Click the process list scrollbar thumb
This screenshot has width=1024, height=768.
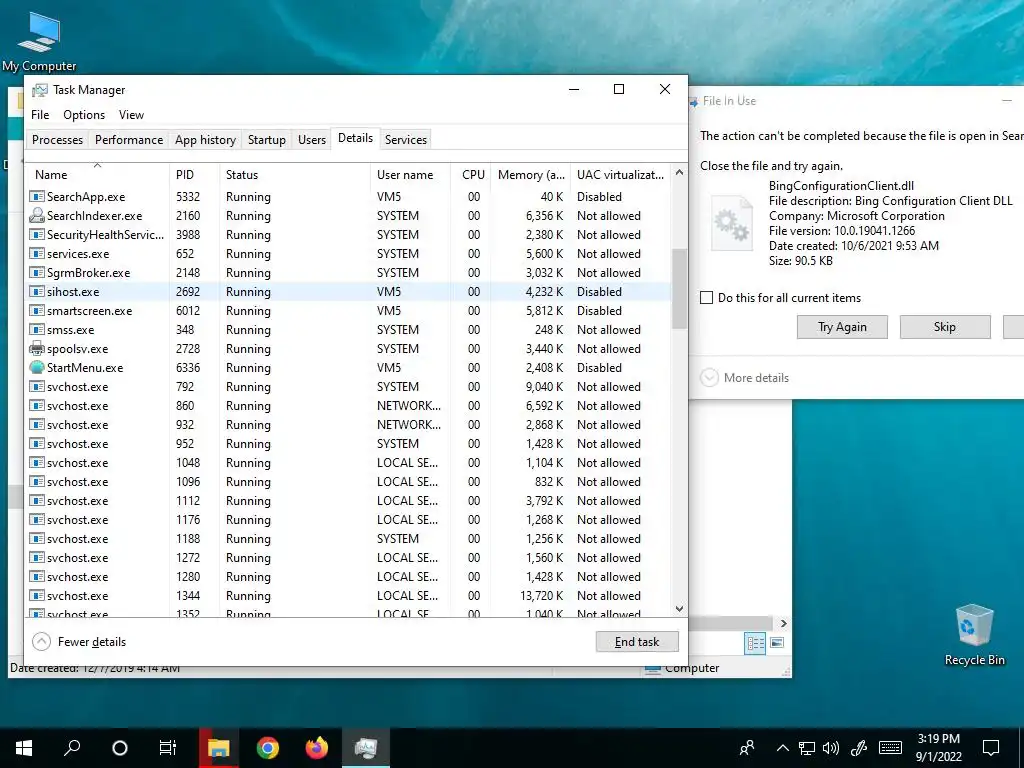pos(679,288)
